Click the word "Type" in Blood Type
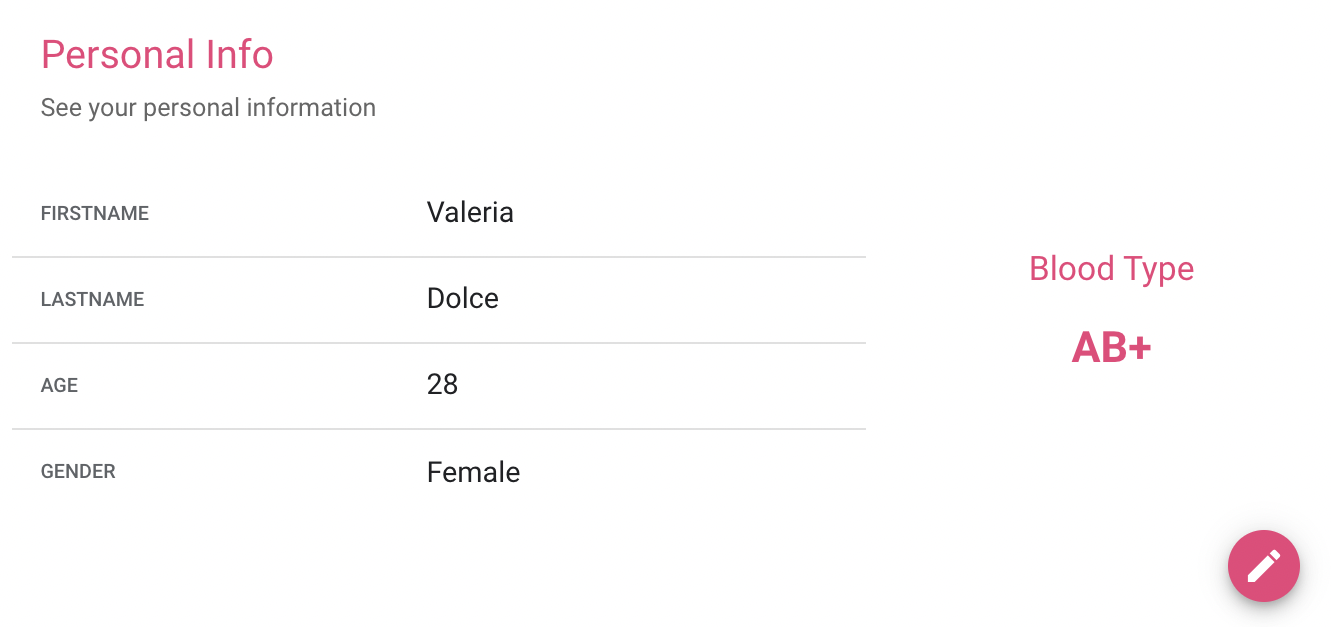 pos(1158,269)
